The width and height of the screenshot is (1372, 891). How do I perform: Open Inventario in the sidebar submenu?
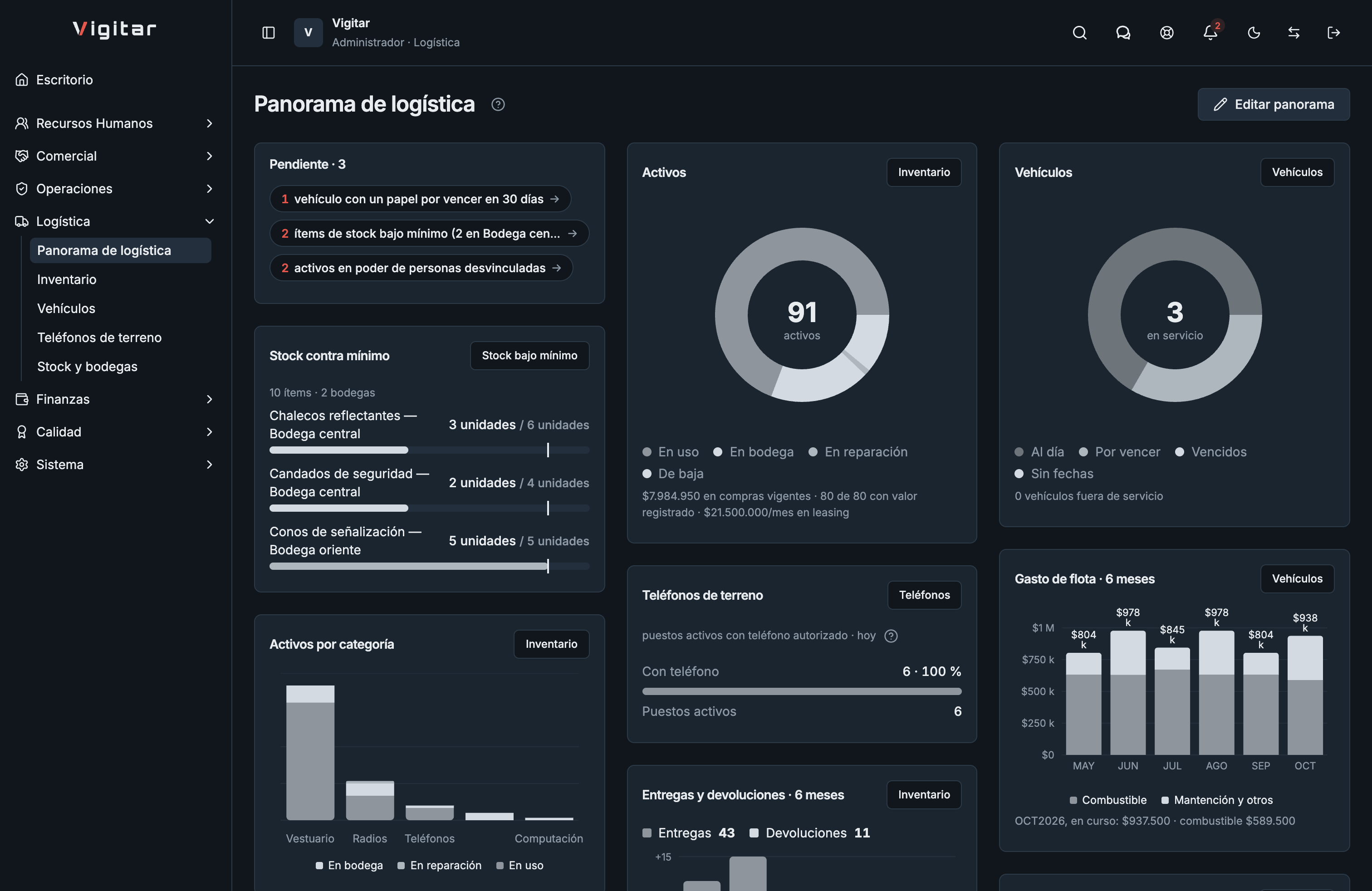[121, 279]
